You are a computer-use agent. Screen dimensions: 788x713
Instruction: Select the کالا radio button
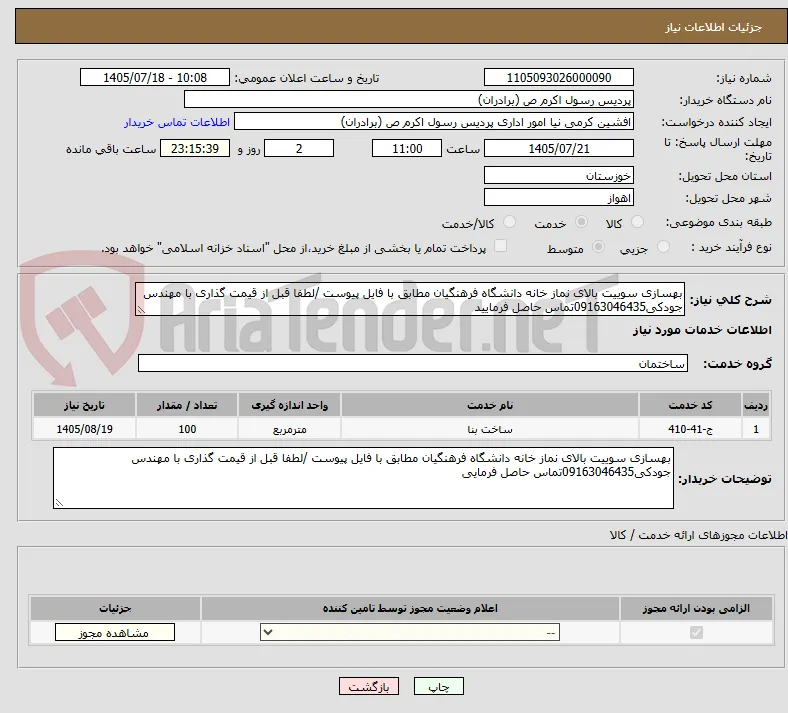637,222
